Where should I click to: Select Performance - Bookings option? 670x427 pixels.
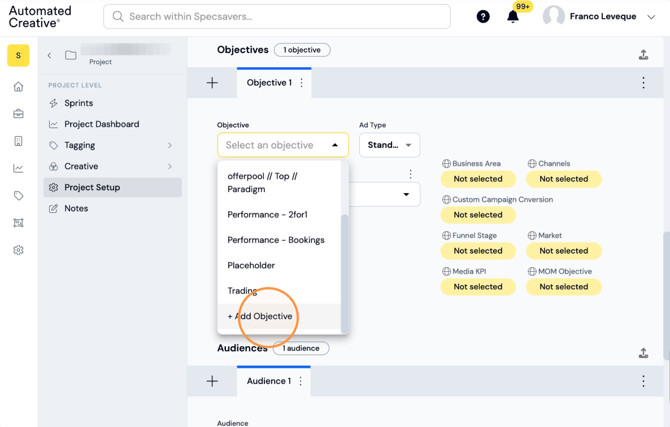coord(279,240)
